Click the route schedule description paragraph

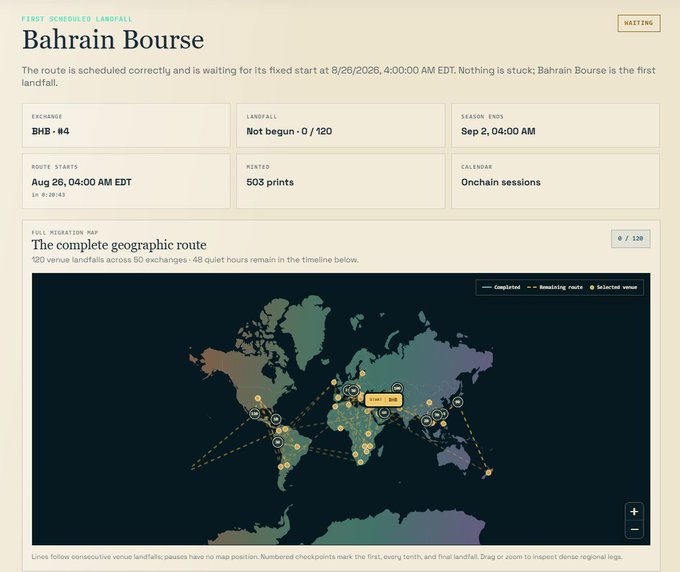click(x=339, y=76)
